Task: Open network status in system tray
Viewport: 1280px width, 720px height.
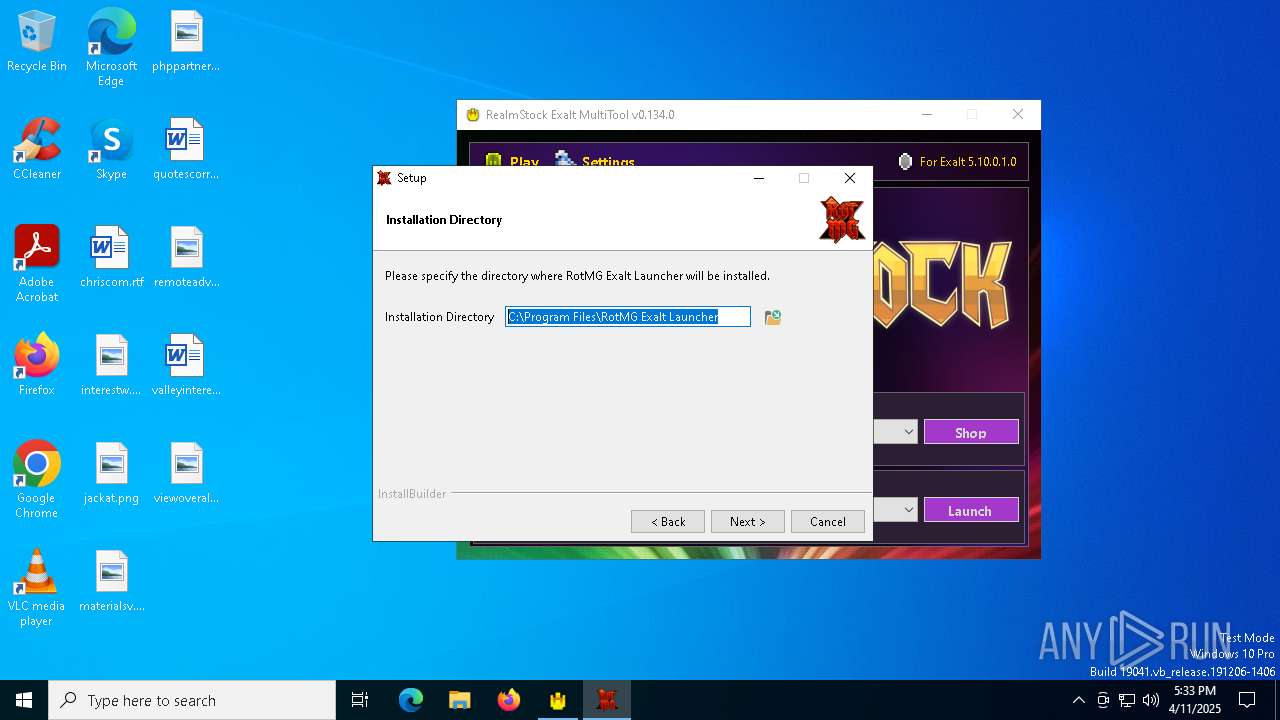Action: click(x=1127, y=700)
